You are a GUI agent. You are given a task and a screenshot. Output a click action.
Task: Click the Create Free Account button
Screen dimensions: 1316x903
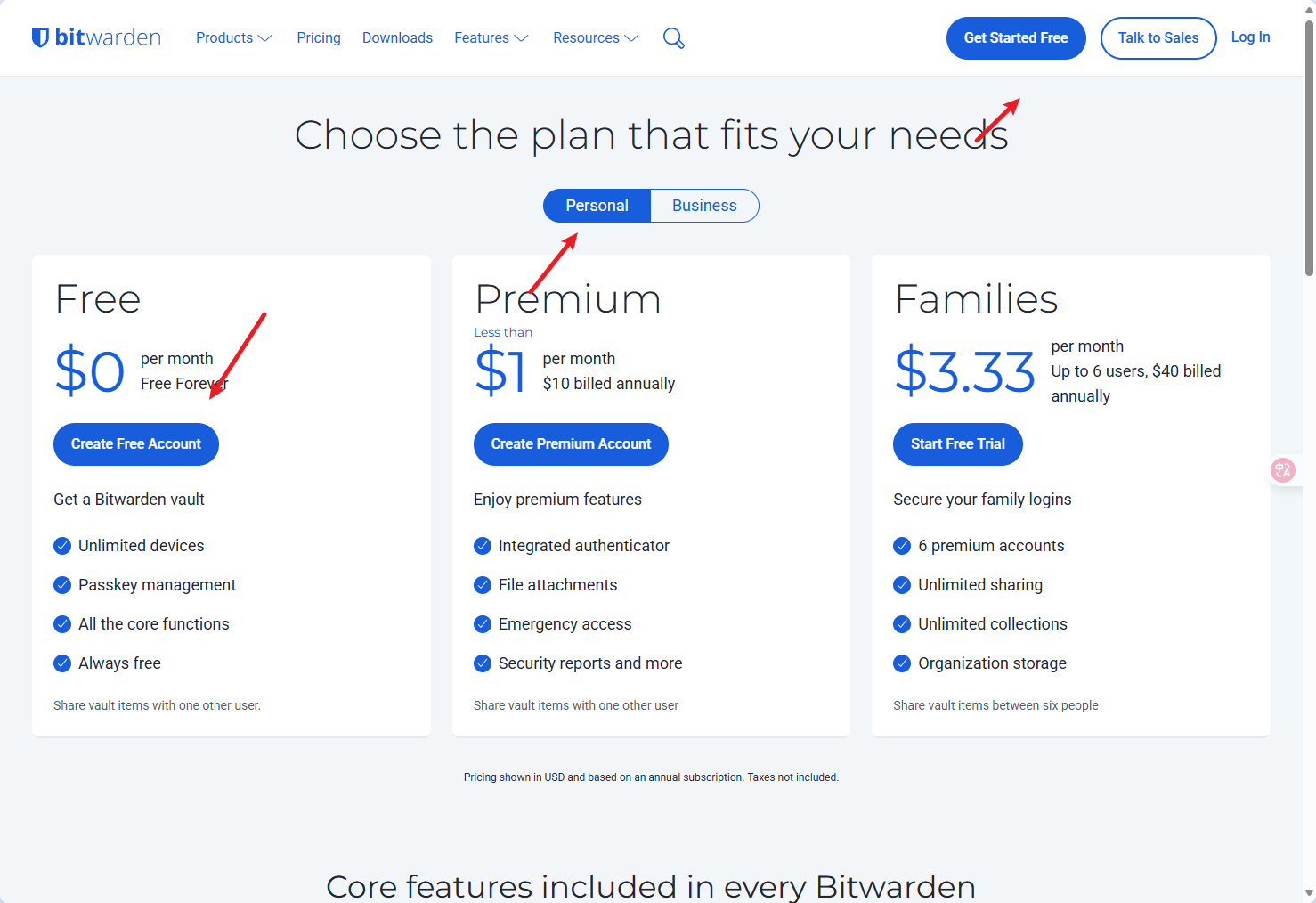136,444
